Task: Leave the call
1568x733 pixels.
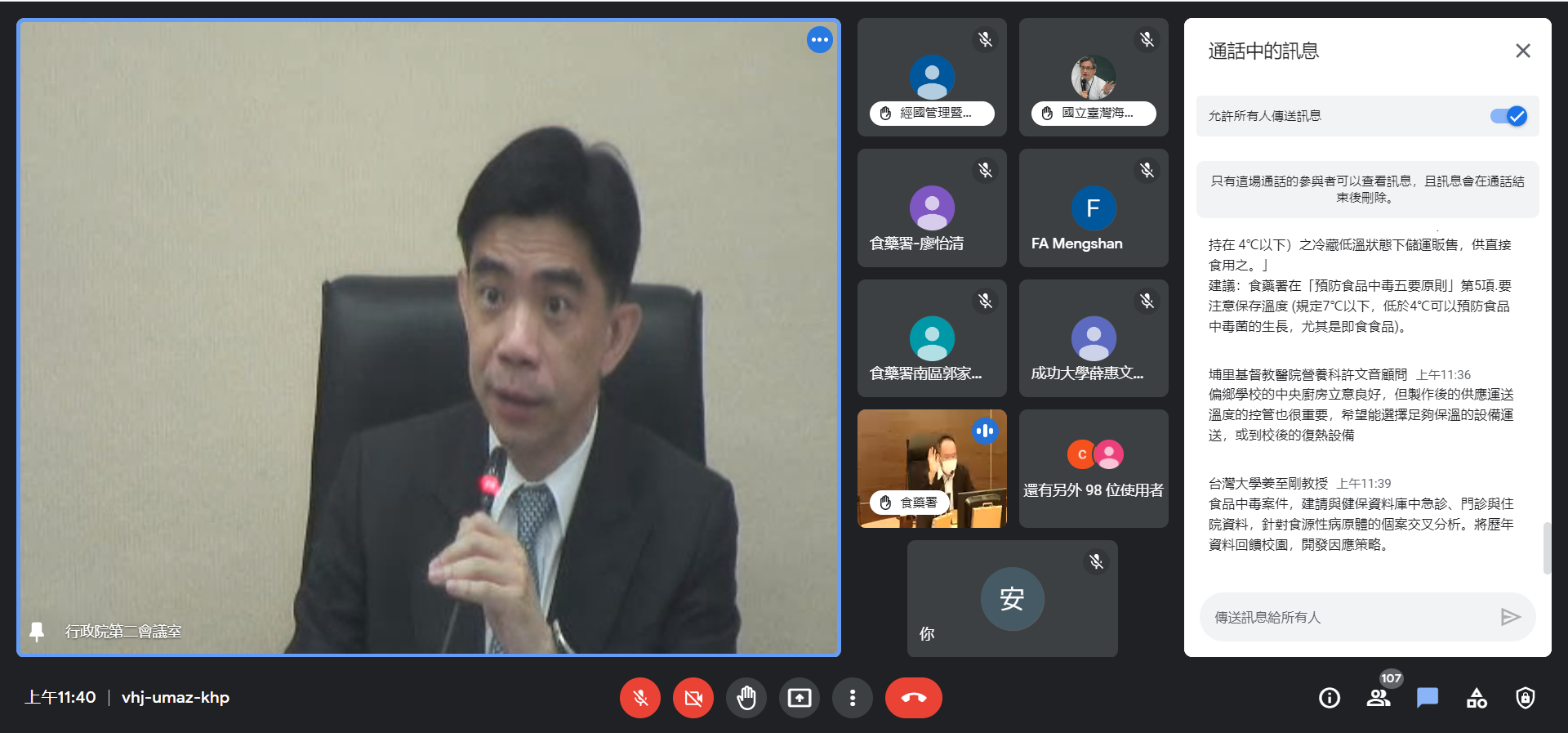Action: (x=914, y=698)
